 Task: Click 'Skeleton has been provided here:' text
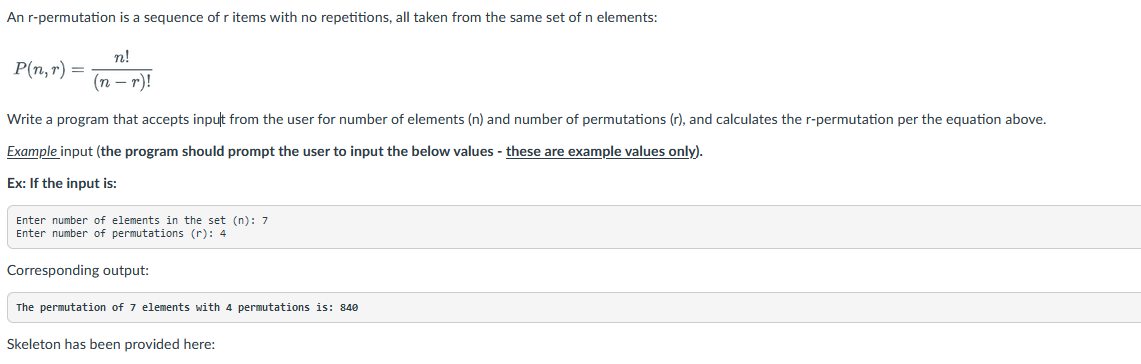coord(111,344)
